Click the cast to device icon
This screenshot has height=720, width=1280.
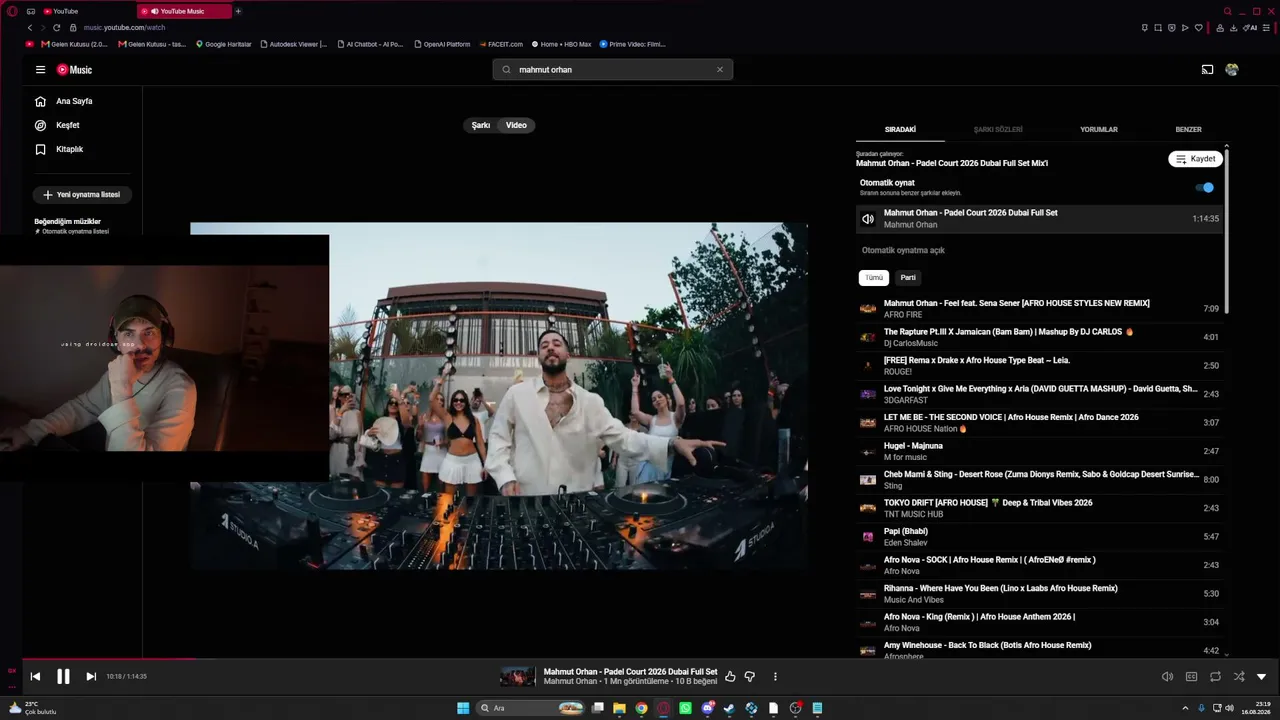[x=1207, y=70]
